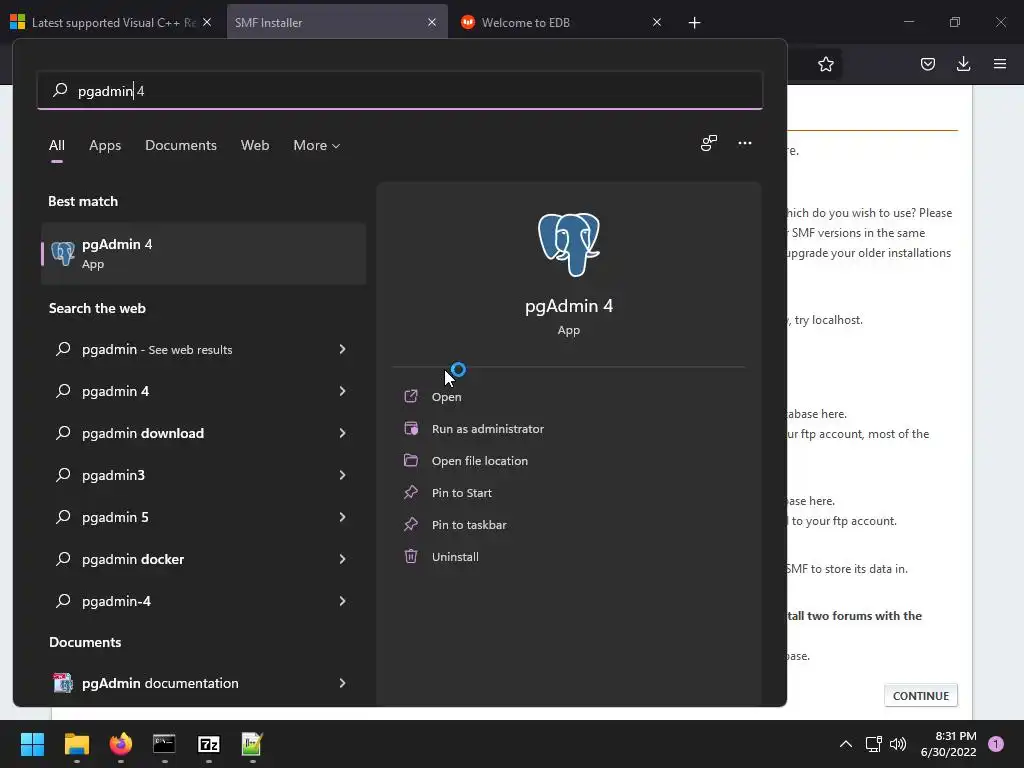Close the Visual C++ browser tab
Image resolution: width=1024 pixels, height=768 pixels.
pos(207,22)
